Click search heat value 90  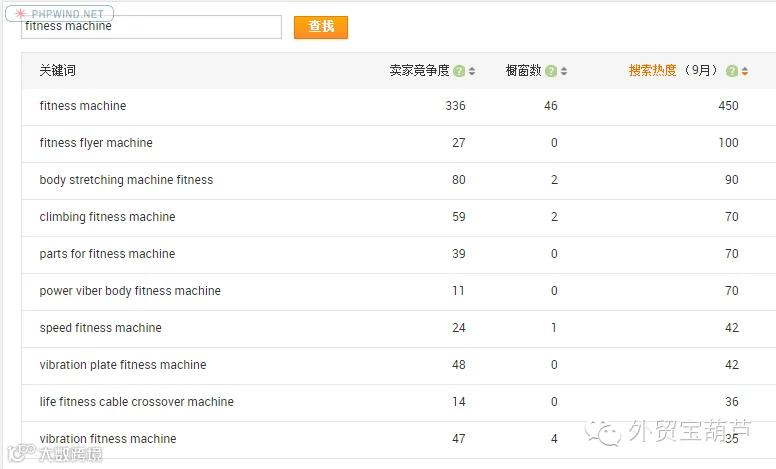732,180
